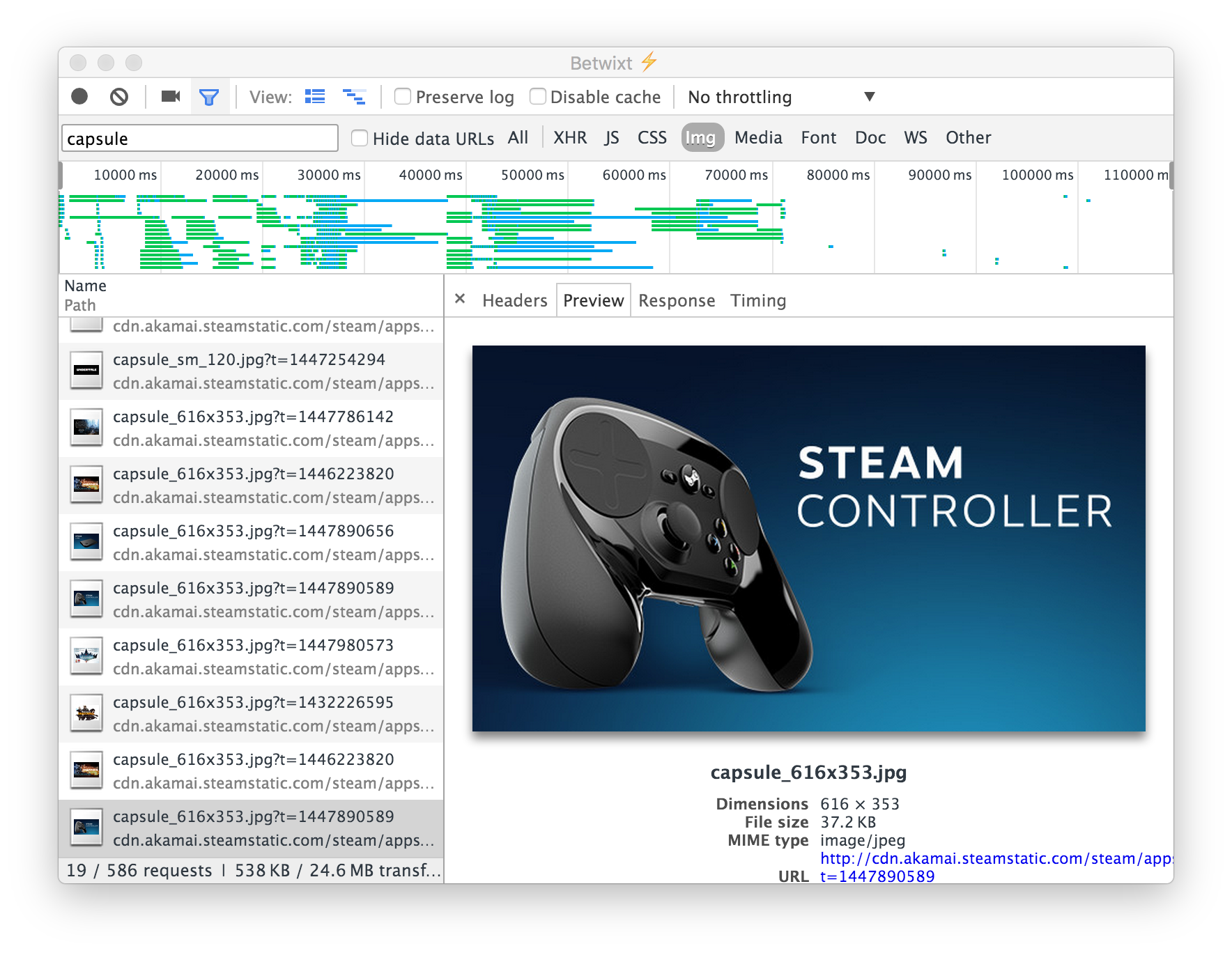
Task: Toggle the filter funnel icon
Action: coord(209,97)
